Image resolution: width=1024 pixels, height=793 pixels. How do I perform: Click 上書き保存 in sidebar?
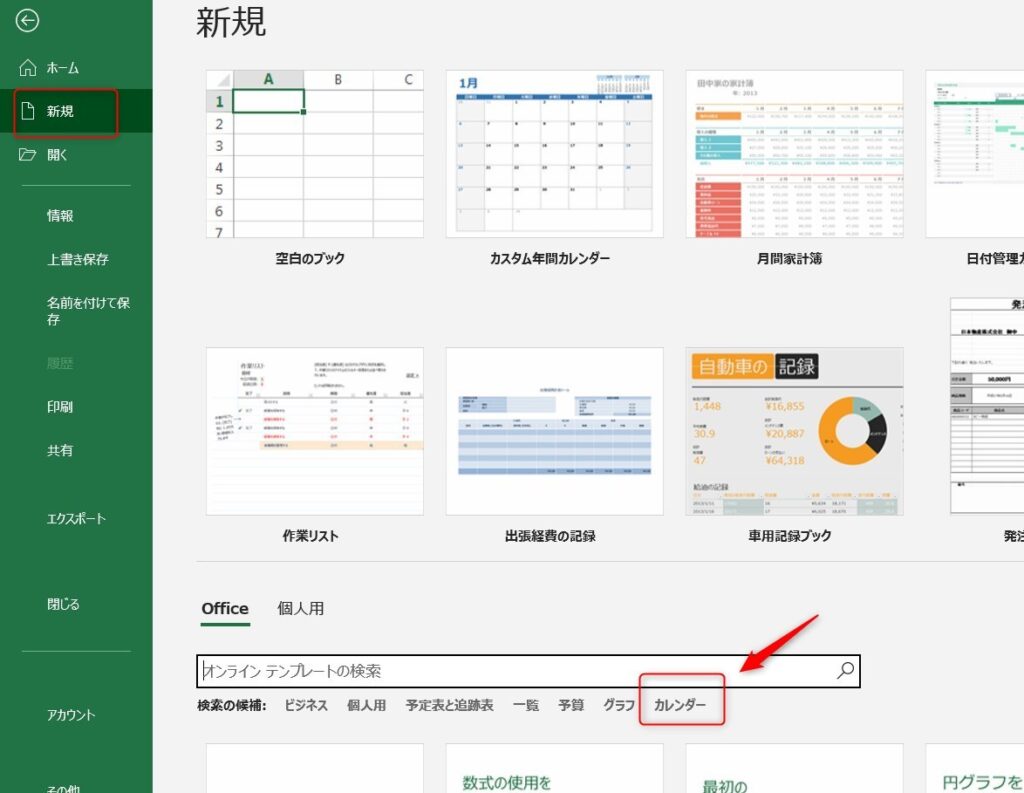pos(76,259)
